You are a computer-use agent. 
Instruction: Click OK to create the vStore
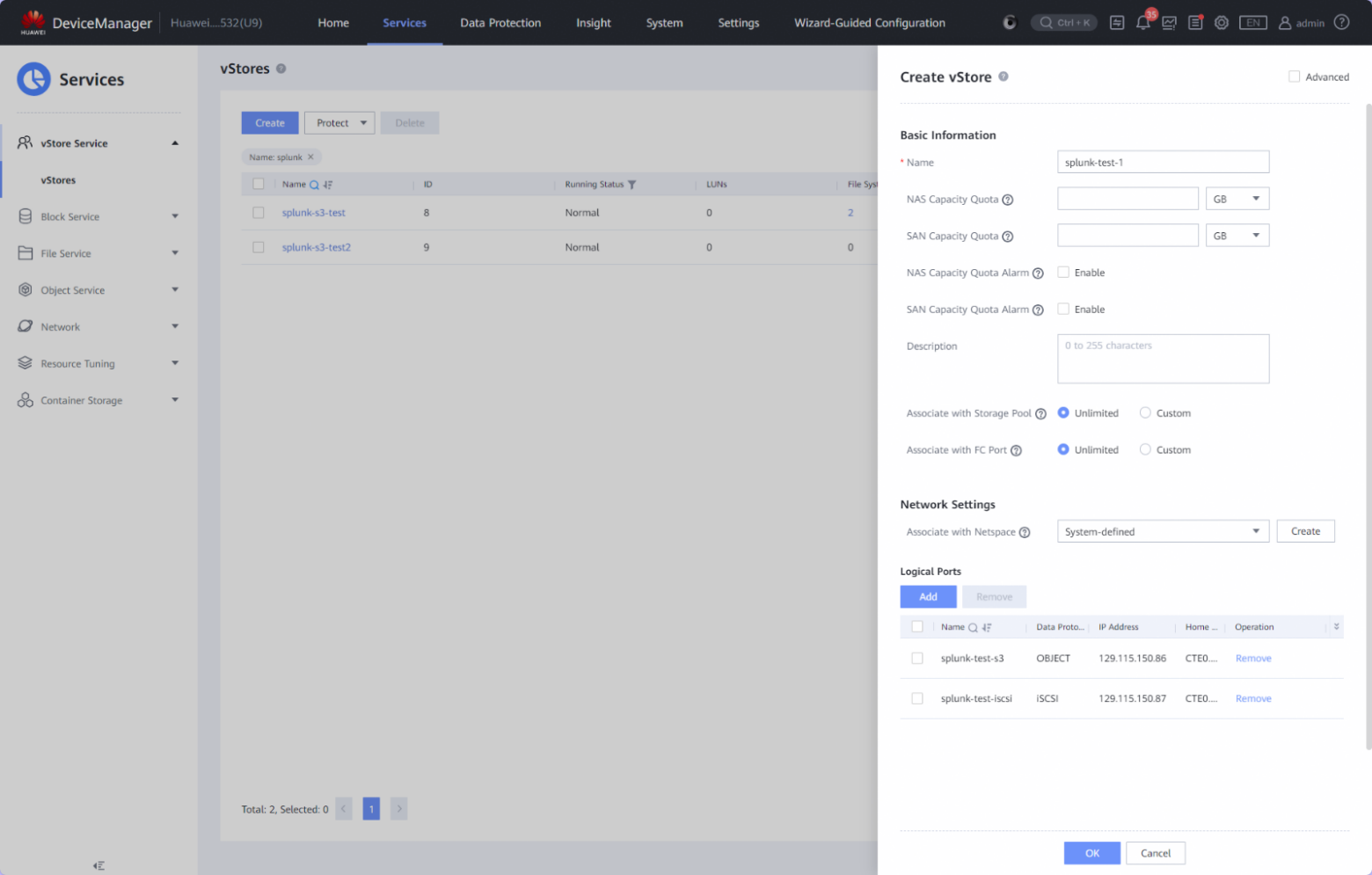pyautogui.click(x=1092, y=853)
